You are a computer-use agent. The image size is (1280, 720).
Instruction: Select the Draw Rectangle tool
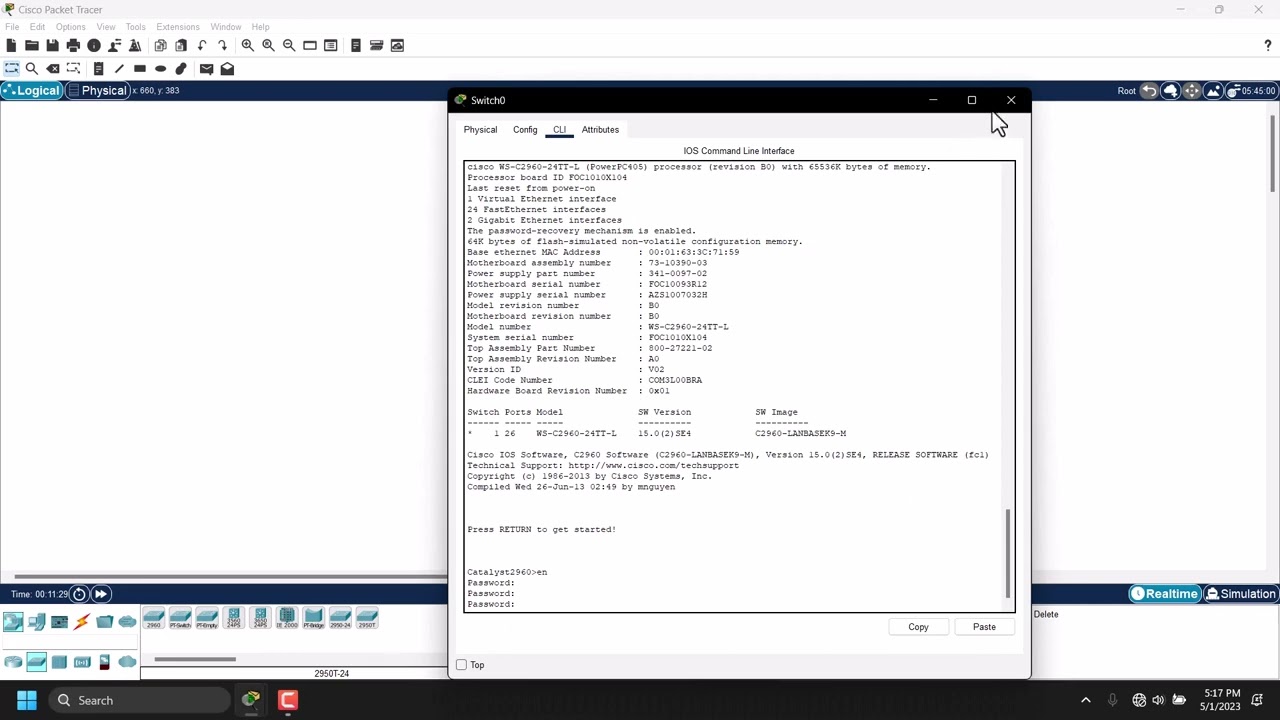pyautogui.click(x=140, y=69)
